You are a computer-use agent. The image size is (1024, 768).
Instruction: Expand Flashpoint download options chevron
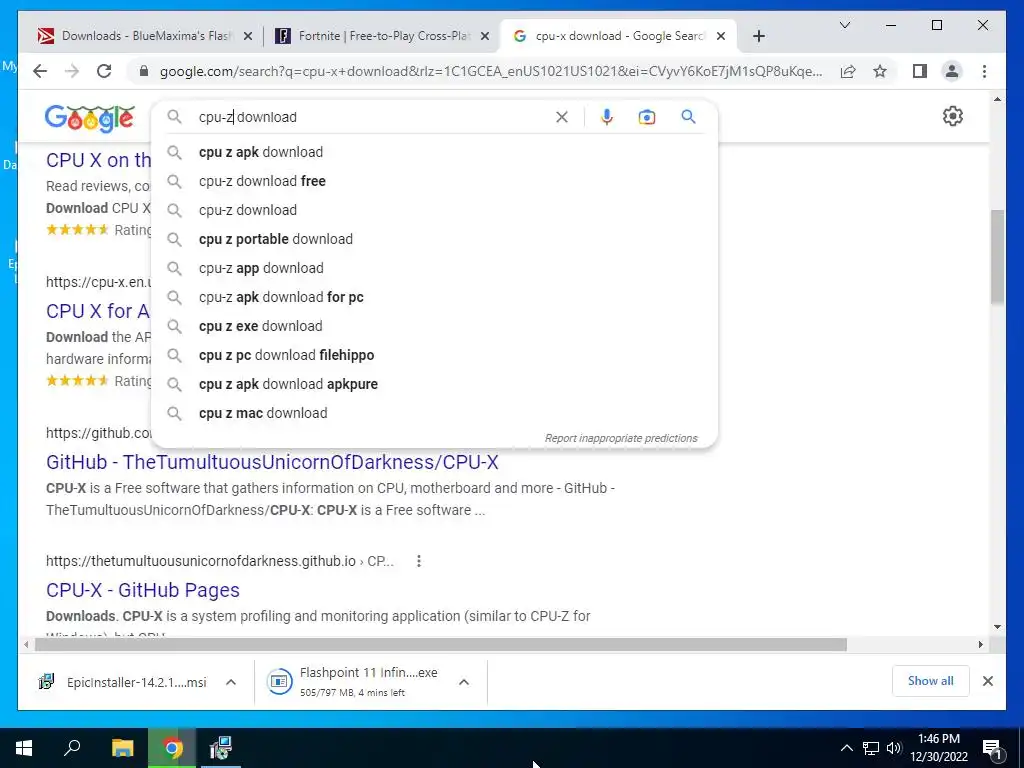coord(464,682)
